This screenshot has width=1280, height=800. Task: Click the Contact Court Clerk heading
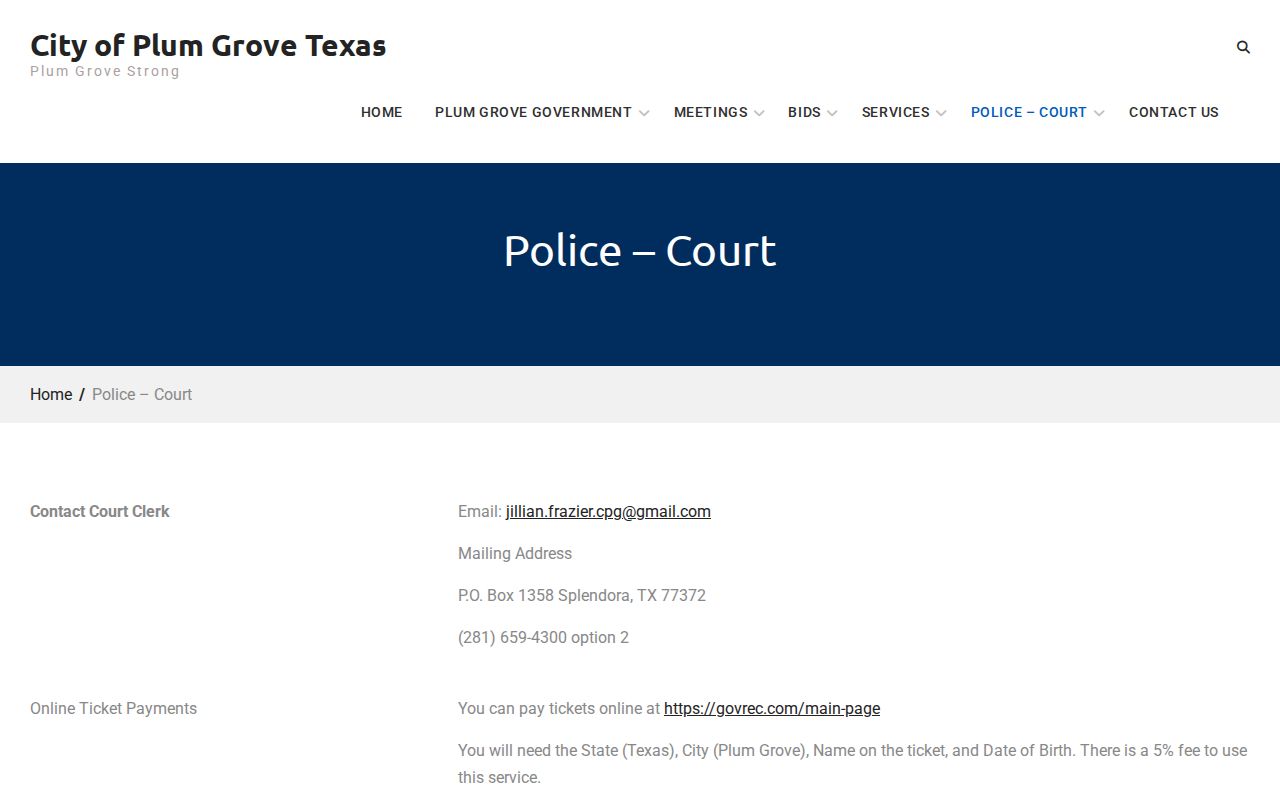tap(100, 511)
